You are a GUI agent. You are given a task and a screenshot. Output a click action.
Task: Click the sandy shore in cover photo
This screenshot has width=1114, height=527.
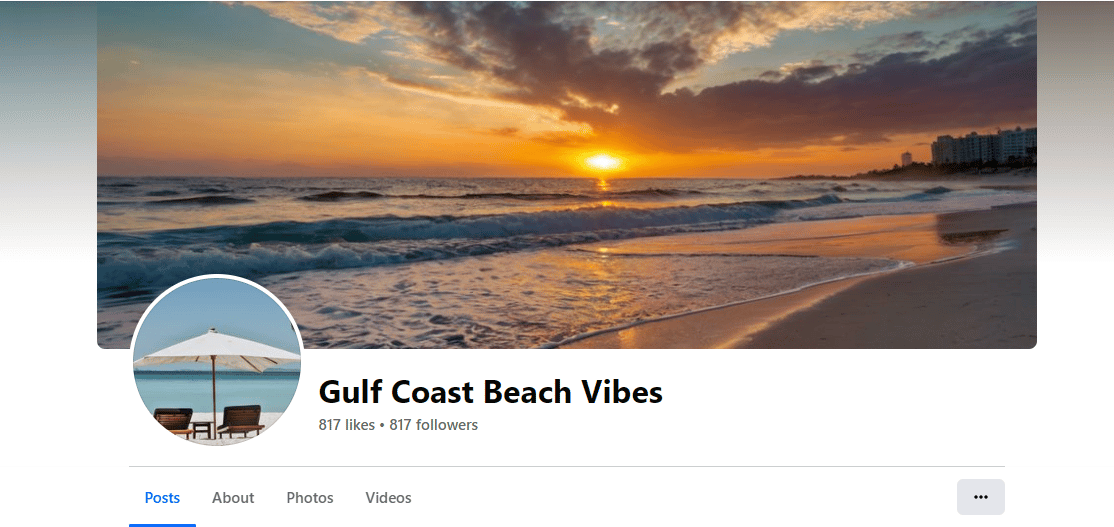point(888,298)
